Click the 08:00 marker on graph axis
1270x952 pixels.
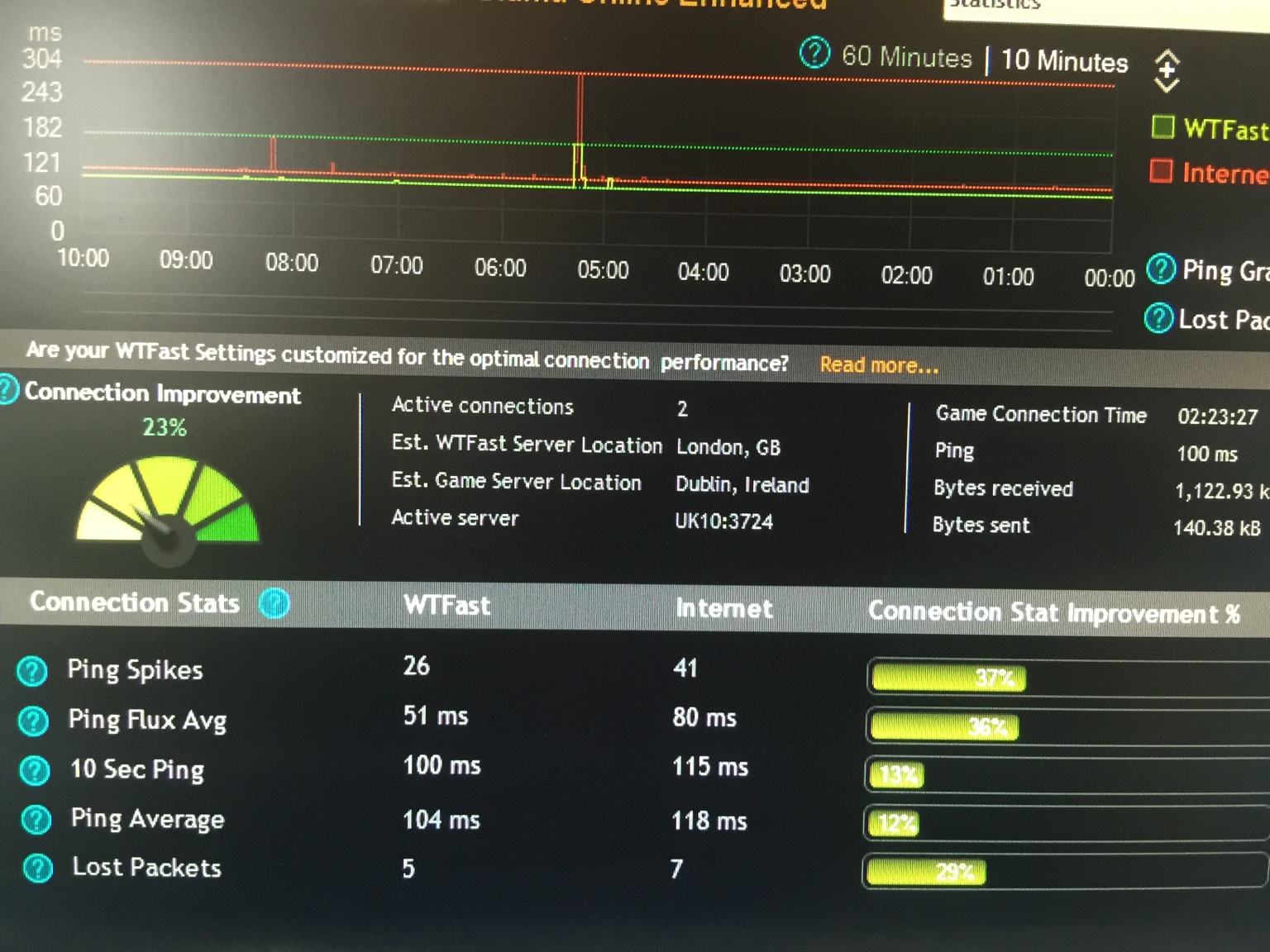tap(292, 263)
